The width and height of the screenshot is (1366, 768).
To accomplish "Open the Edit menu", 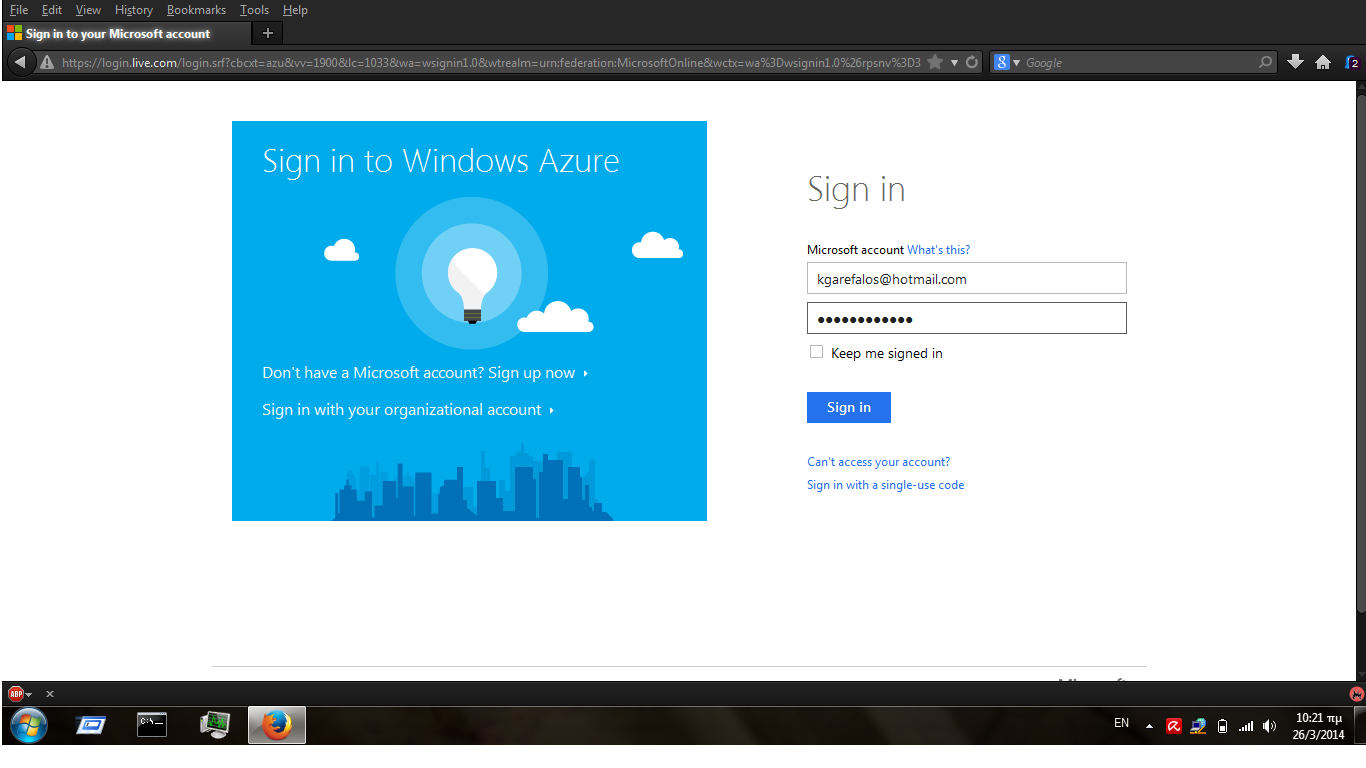I will point(52,10).
